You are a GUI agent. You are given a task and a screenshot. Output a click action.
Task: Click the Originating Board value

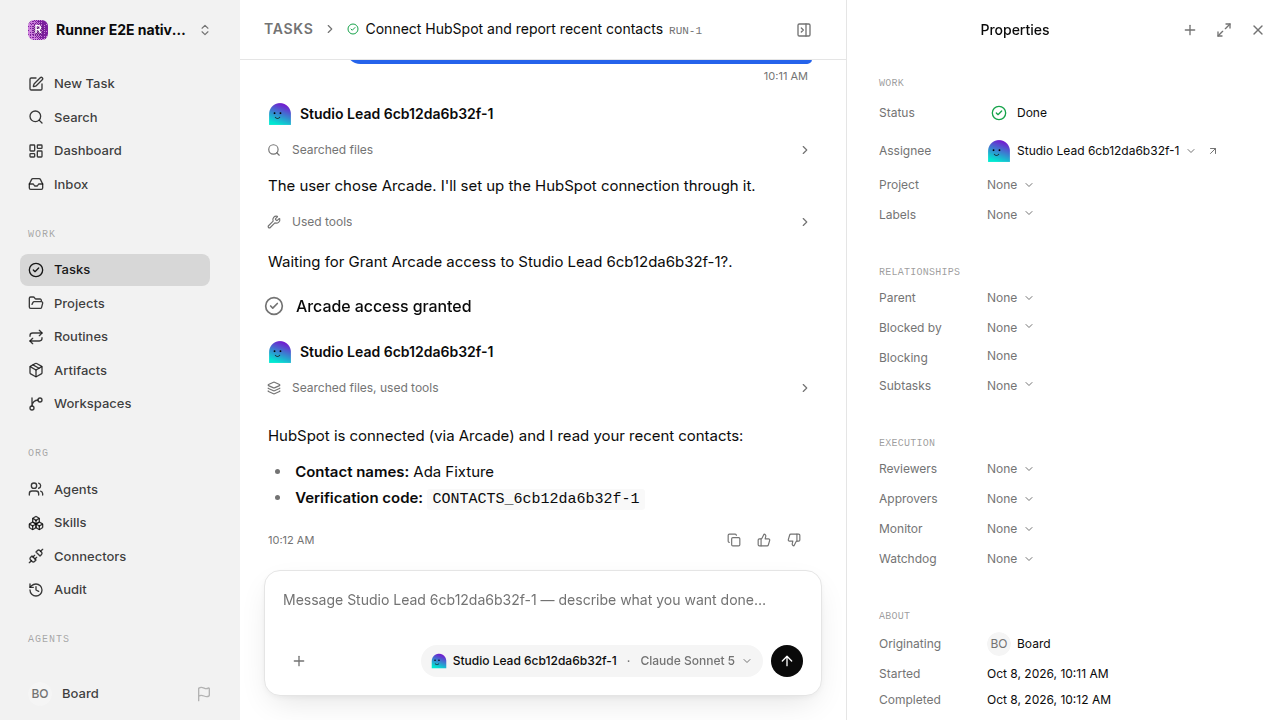click(x=1019, y=644)
